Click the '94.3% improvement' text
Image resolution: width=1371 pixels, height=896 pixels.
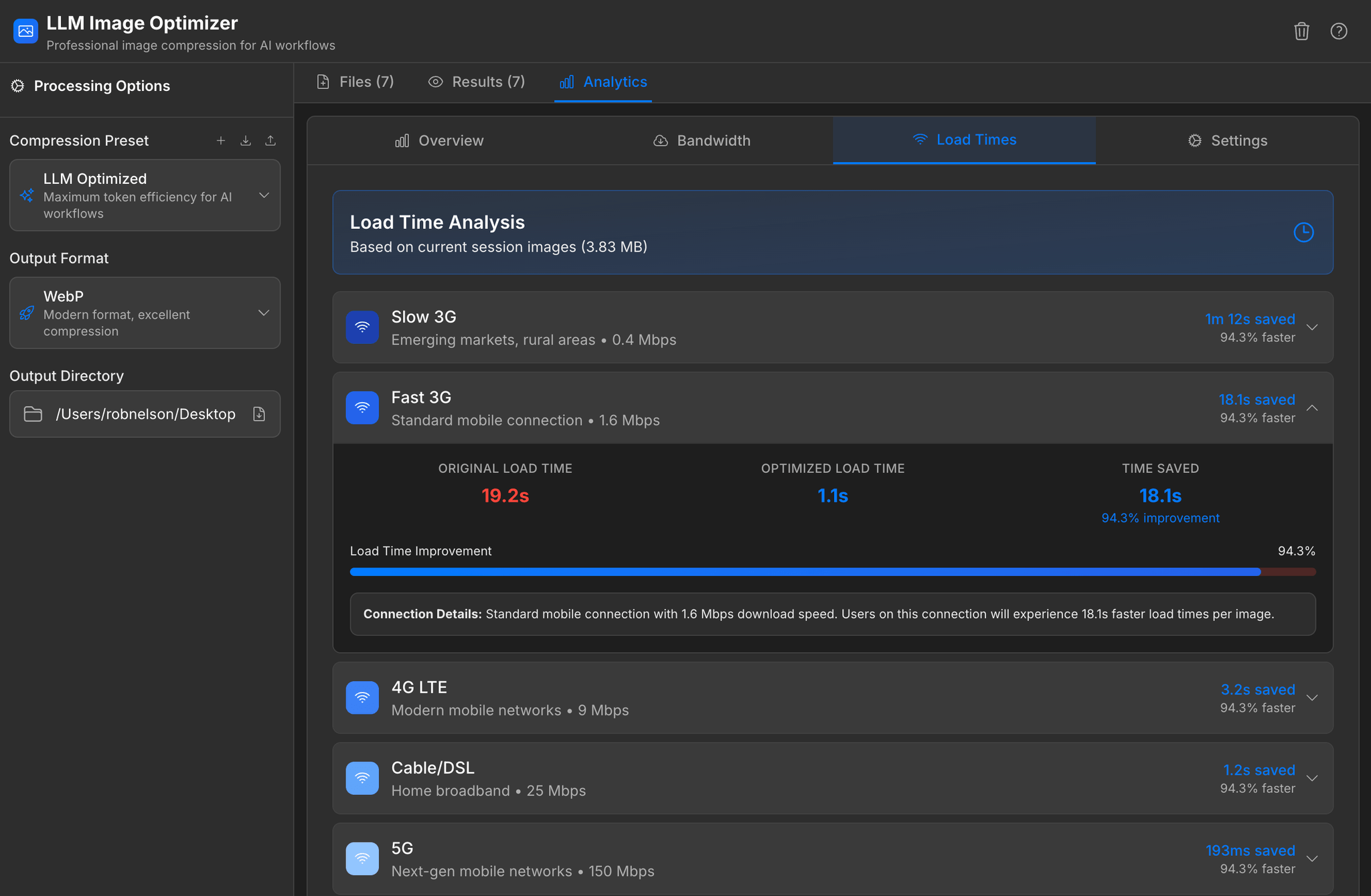point(1160,518)
